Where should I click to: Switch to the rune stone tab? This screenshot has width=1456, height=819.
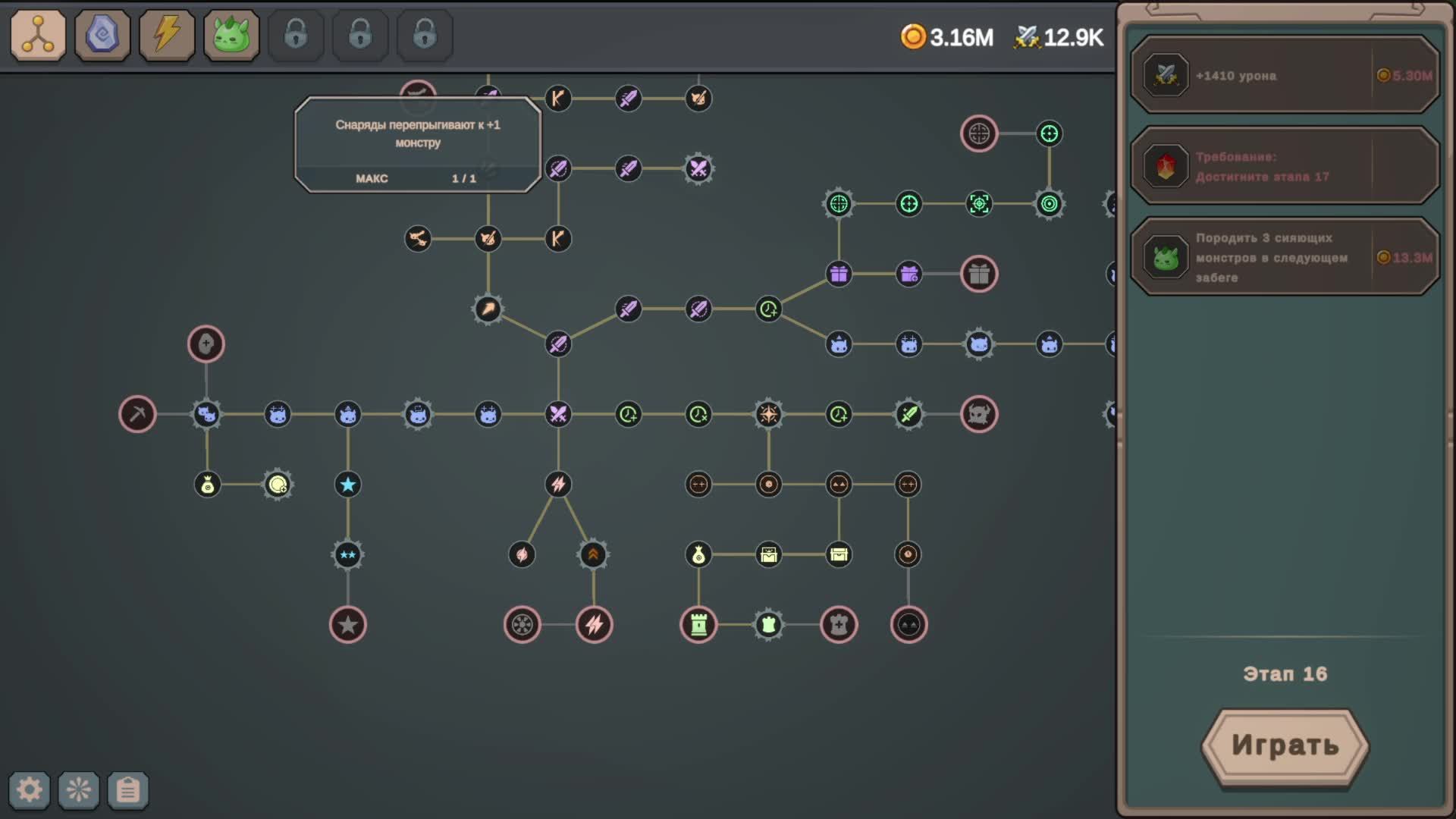point(102,35)
